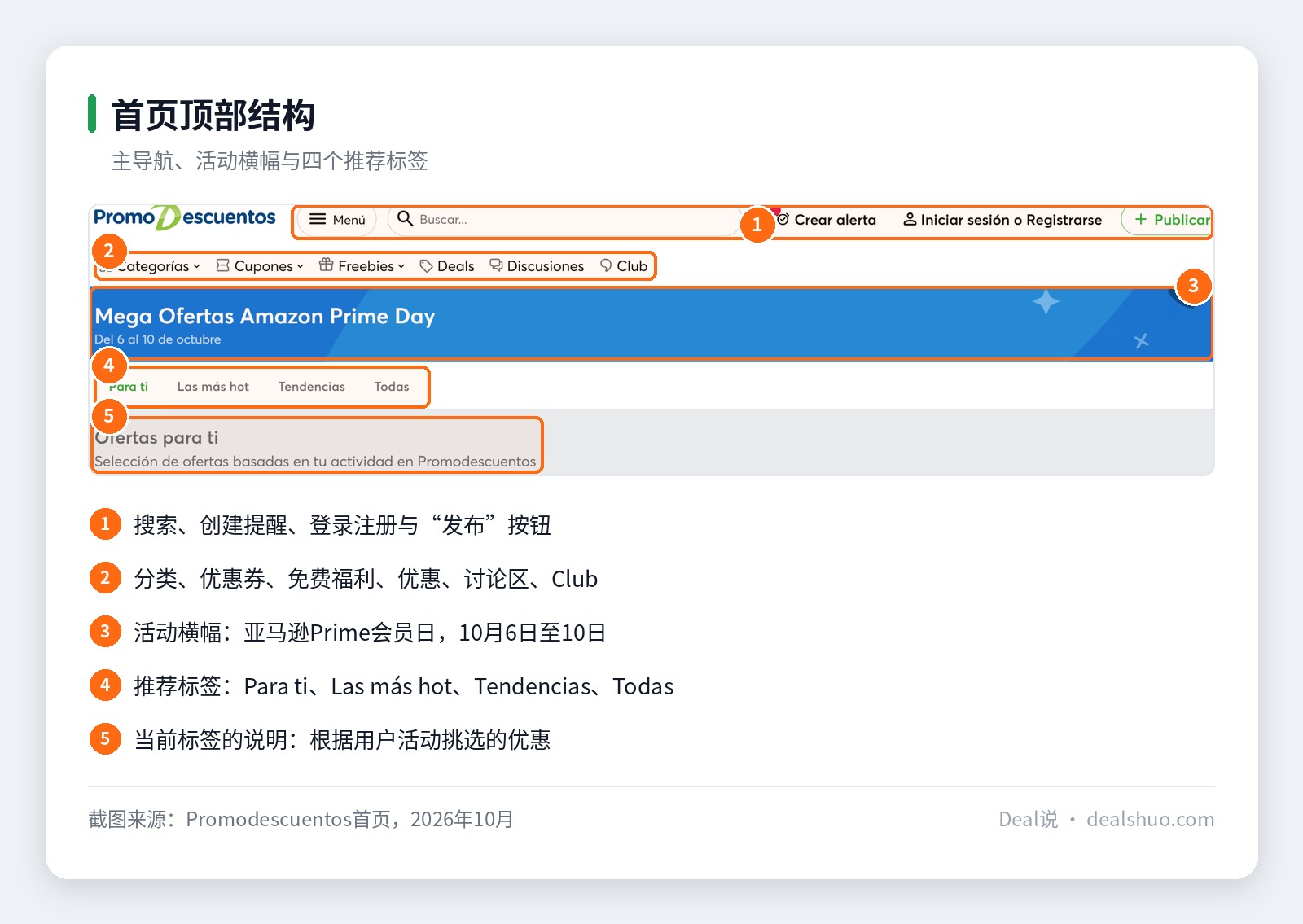Click the Crear alerta link
The height and width of the screenshot is (924, 1303).
tap(827, 220)
